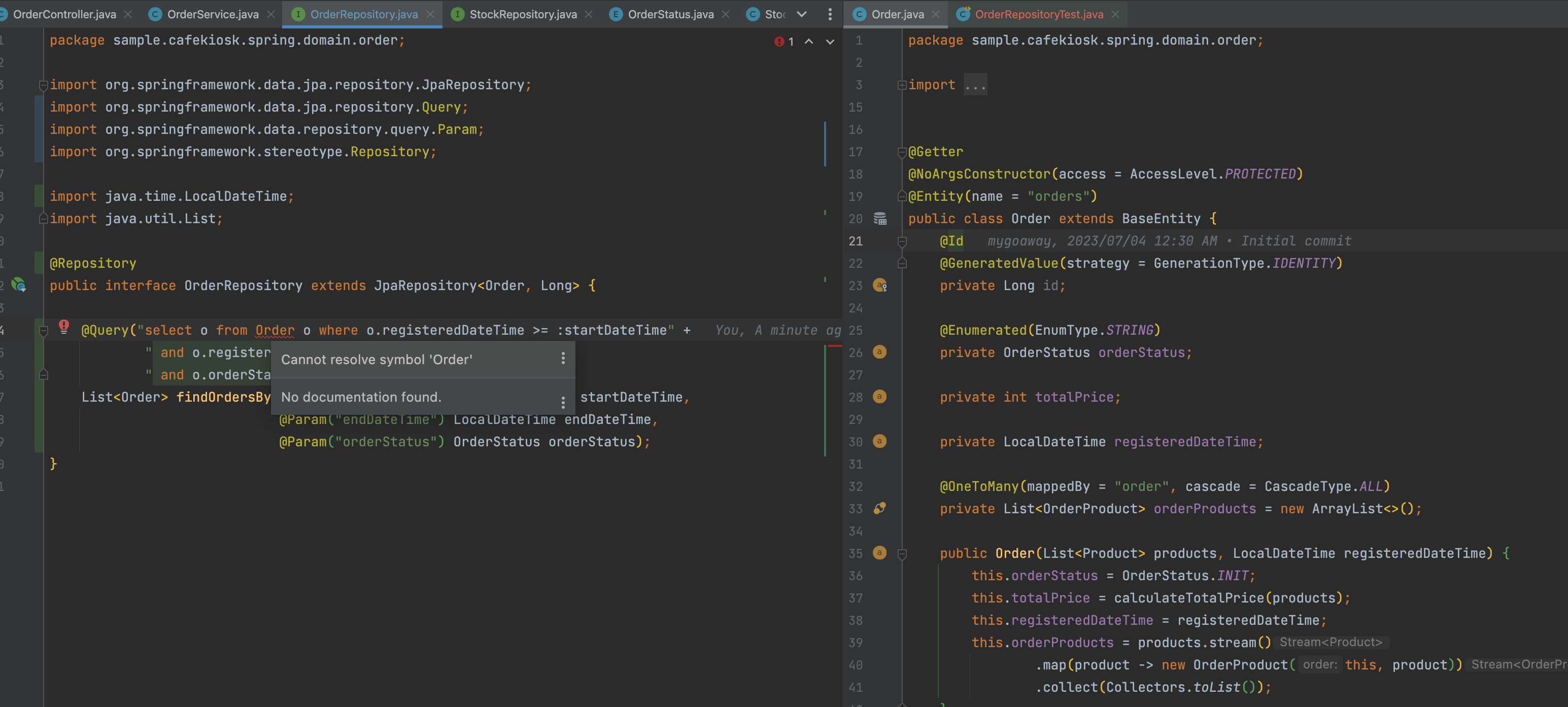1568x707 pixels.
Task: Close the StockRepository.java tab
Action: [x=589, y=14]
